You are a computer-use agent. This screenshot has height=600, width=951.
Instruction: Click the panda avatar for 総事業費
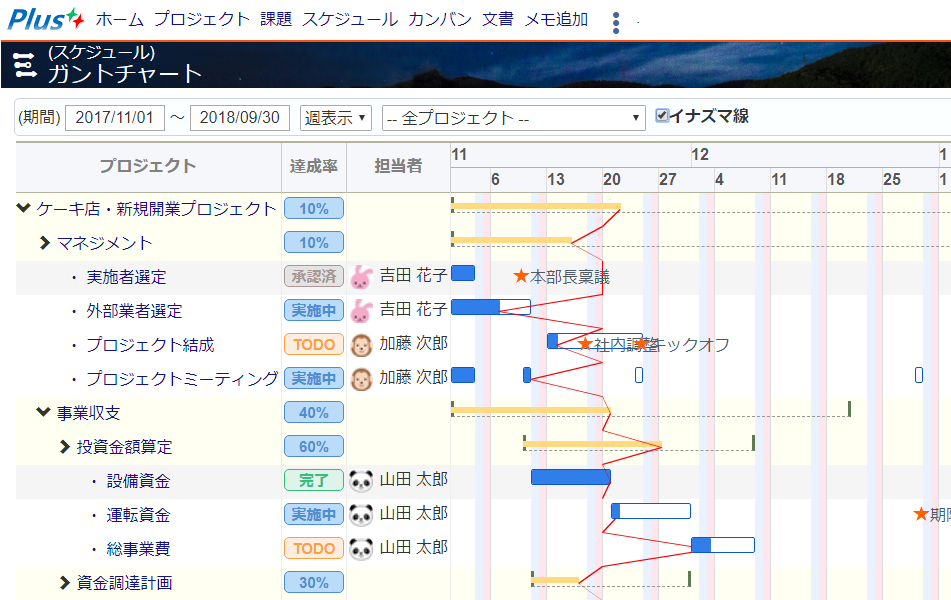pyautogui.click(x=361, y=548)
